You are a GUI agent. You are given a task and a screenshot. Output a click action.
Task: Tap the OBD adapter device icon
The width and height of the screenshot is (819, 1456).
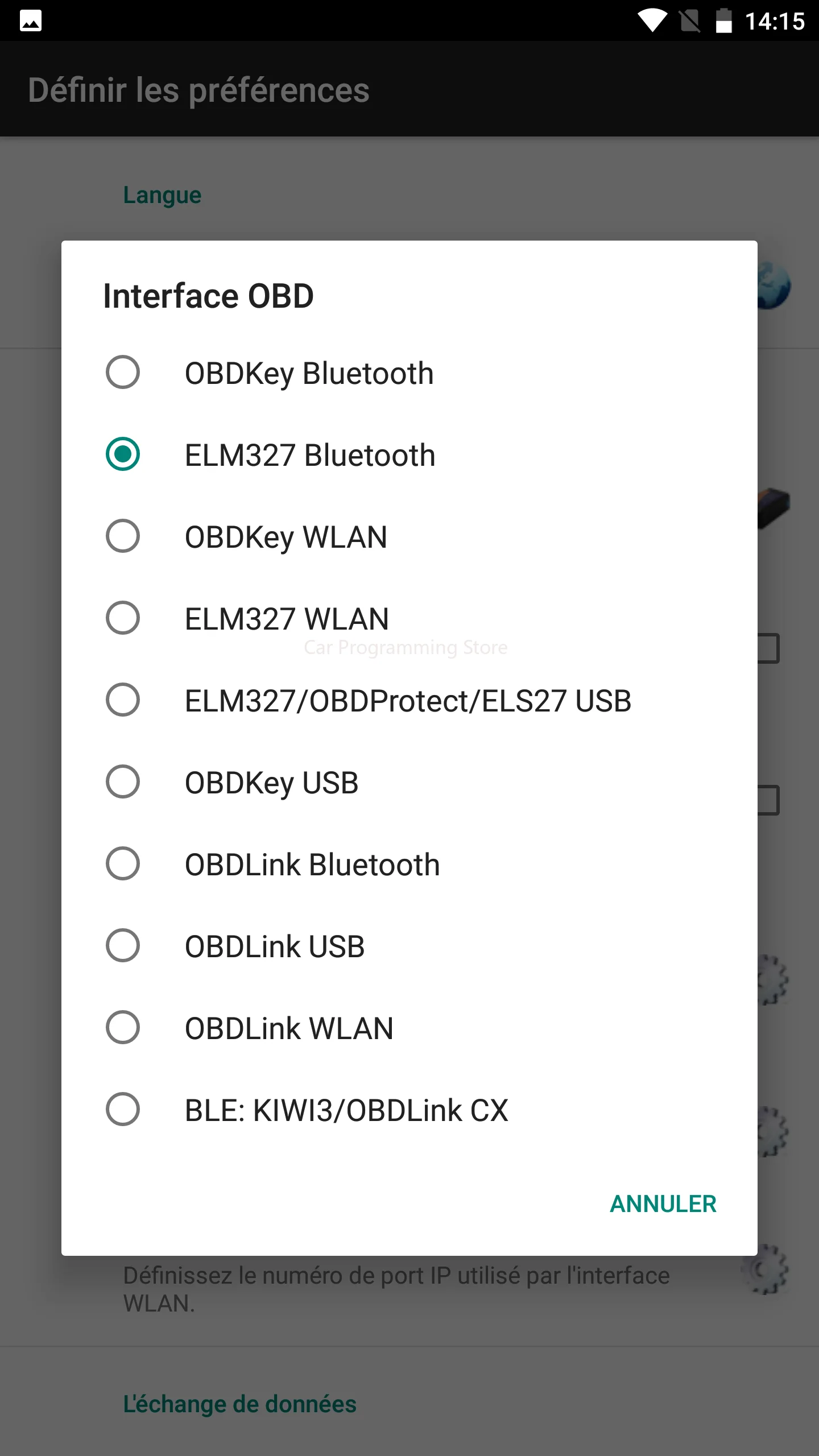(774, 507)
